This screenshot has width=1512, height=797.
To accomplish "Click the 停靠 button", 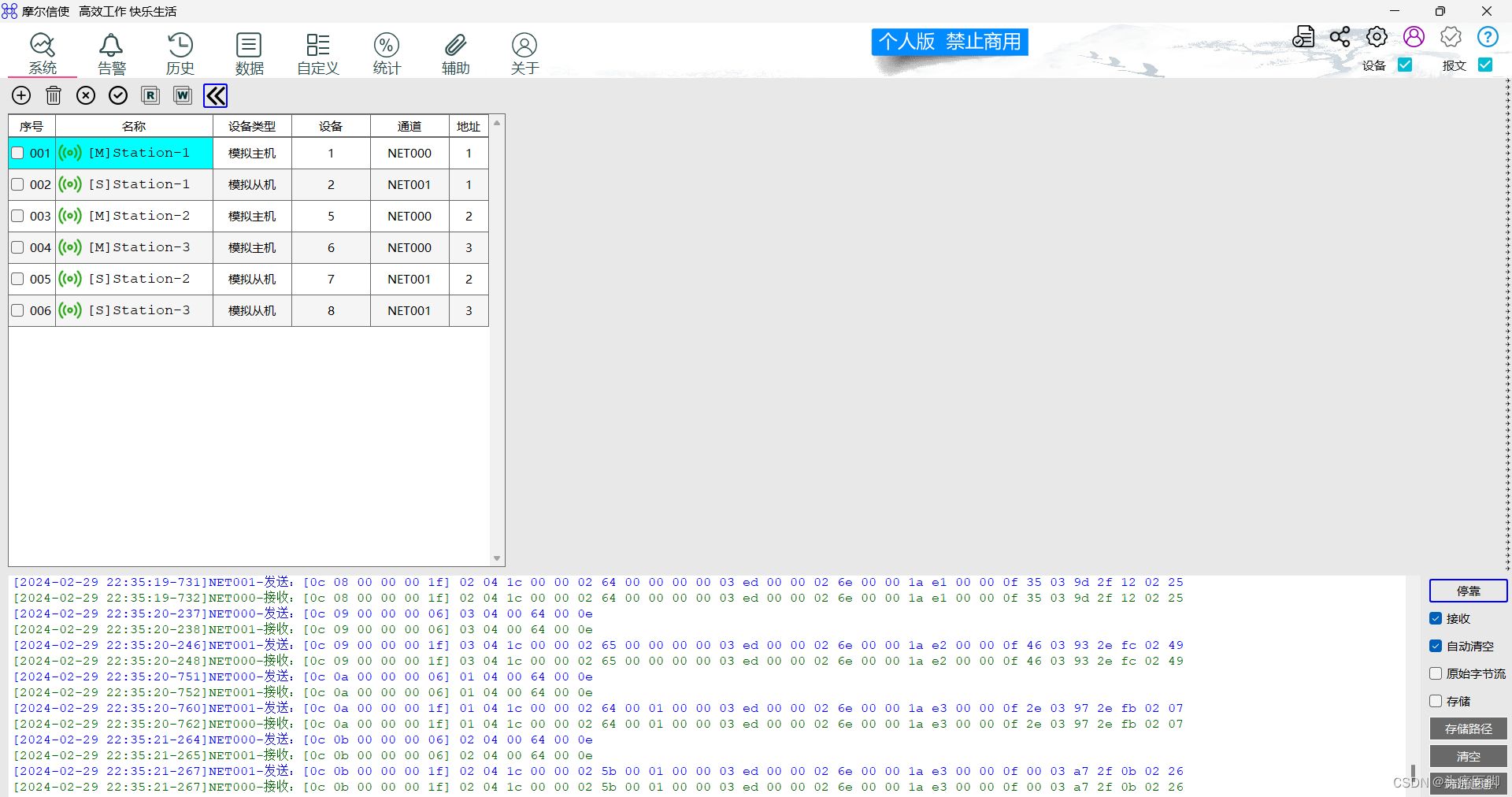I will 1467,591.
